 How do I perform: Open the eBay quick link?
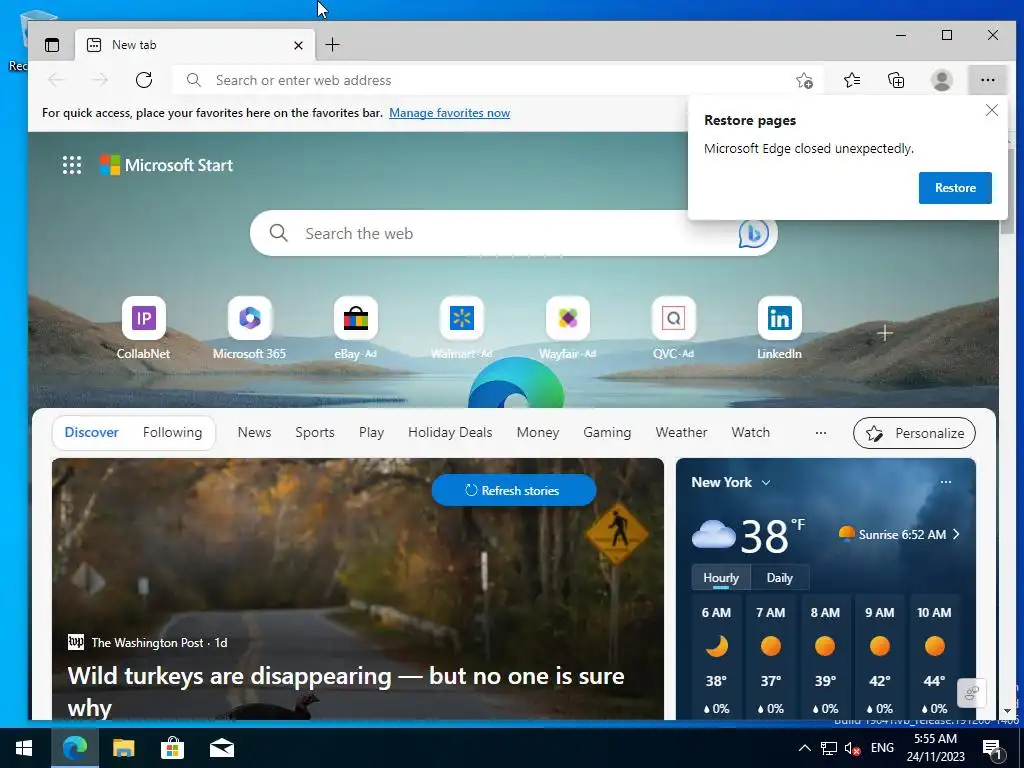[x=356, y=328]
